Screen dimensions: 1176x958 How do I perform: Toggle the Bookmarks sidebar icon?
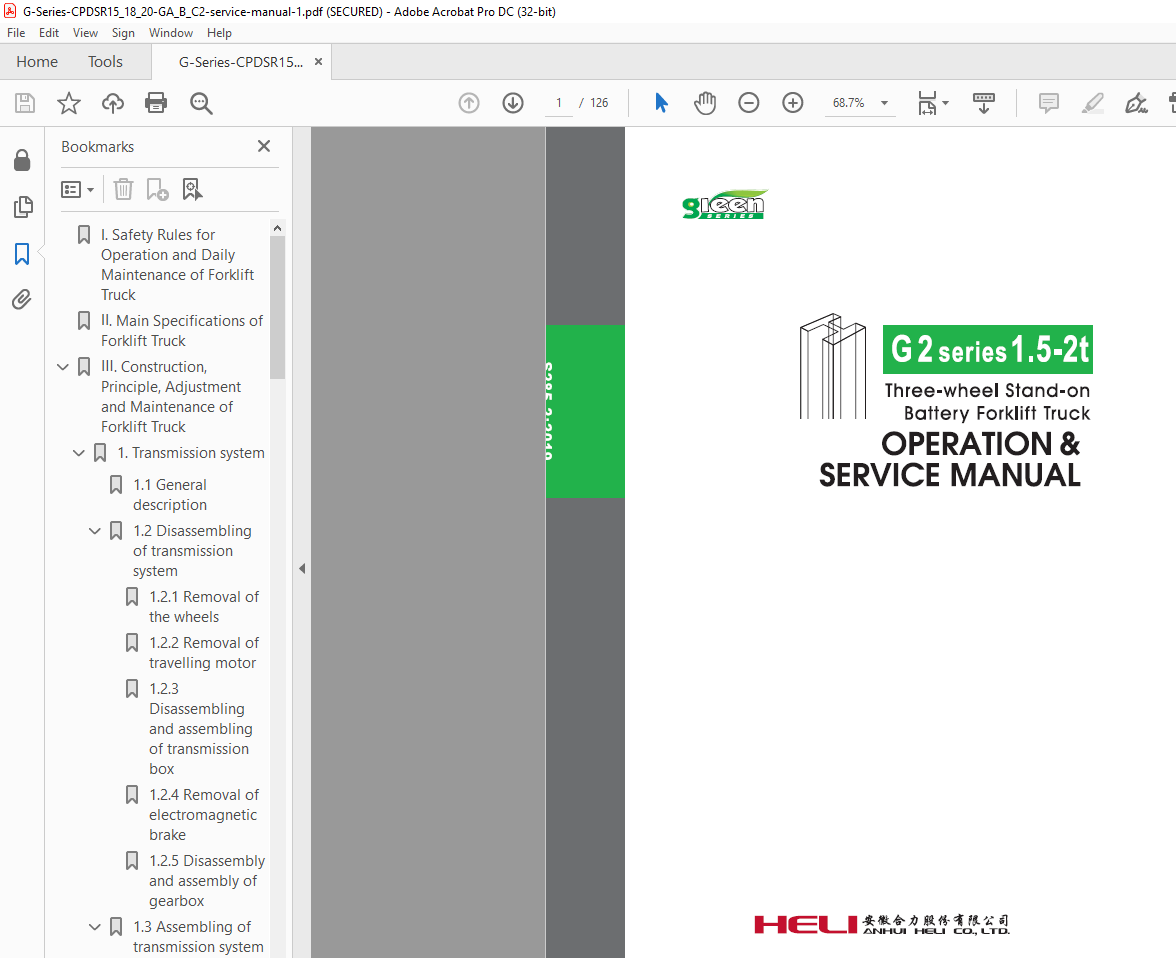pyautogui.click(x=22, y=254)
